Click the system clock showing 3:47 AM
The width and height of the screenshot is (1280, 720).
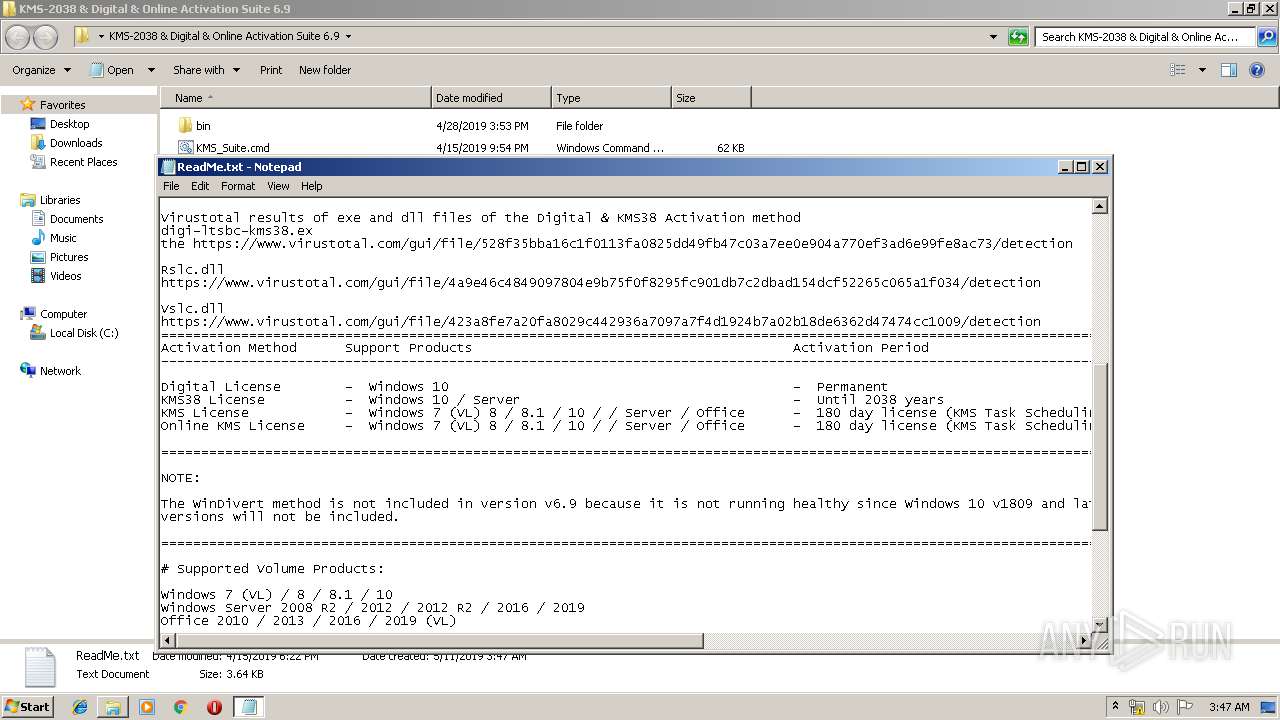[1229, 707]
